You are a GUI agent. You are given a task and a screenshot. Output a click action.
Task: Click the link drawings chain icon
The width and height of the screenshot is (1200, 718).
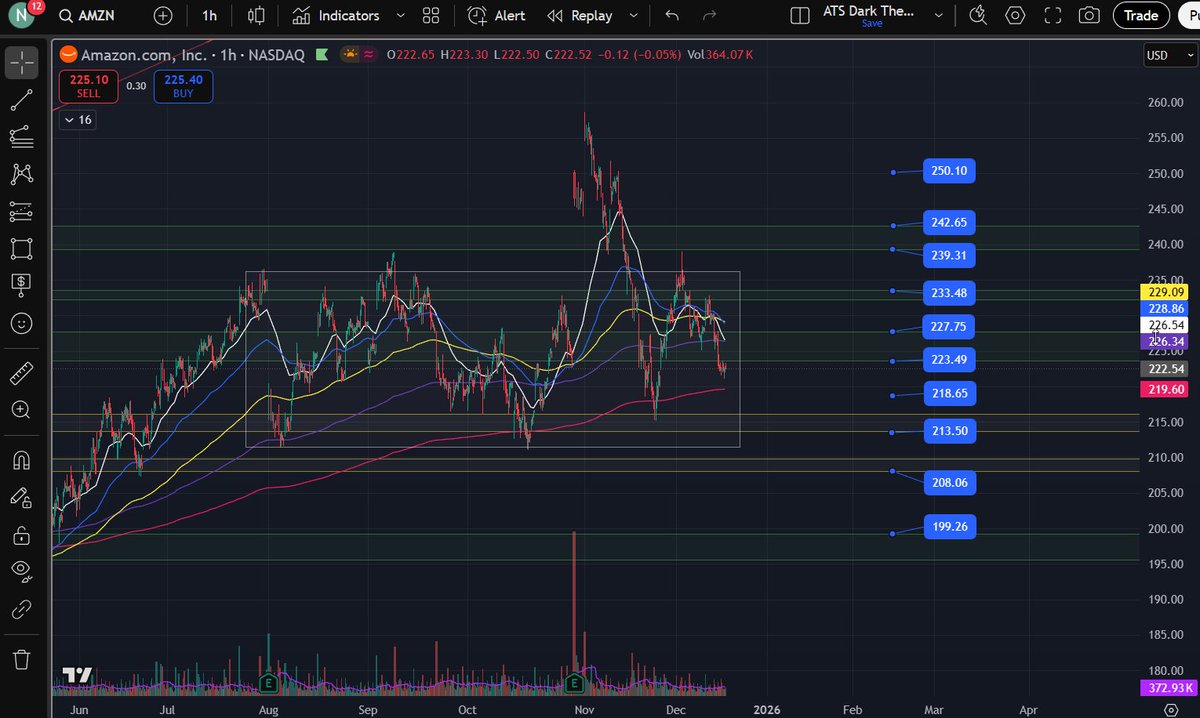click(21, 607)
